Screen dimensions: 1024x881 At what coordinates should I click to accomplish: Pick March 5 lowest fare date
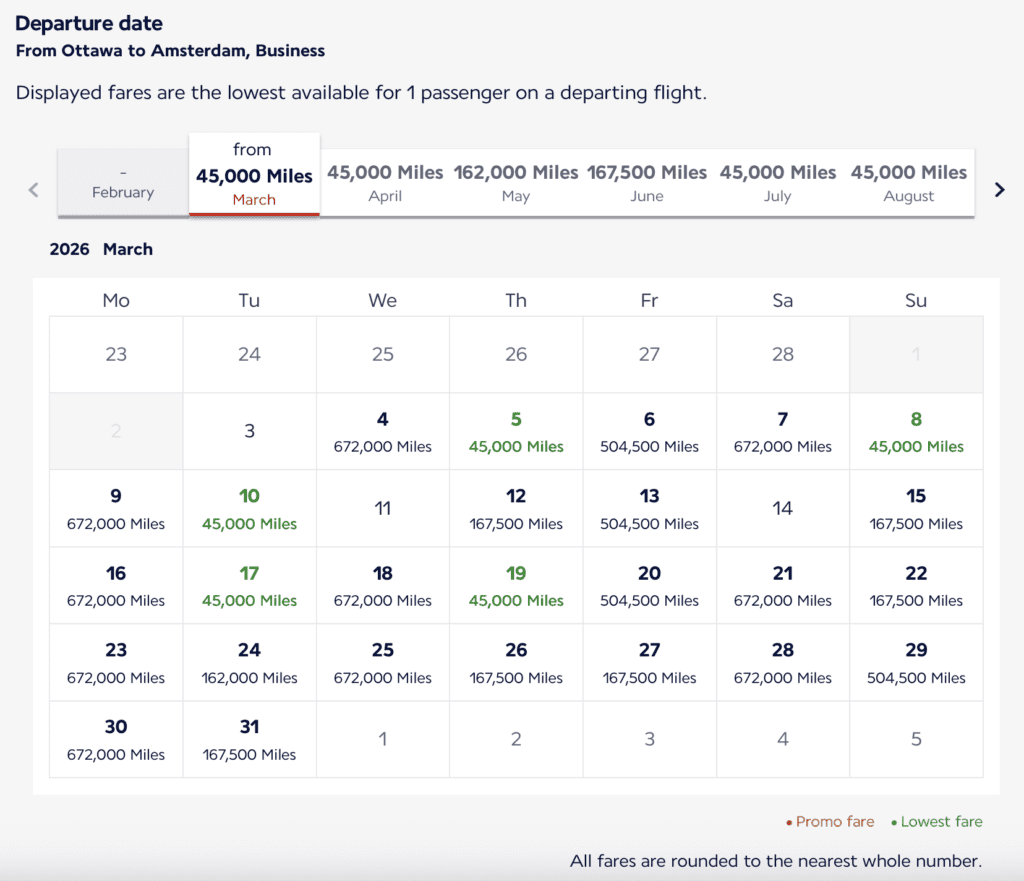(x=516, y=432)
